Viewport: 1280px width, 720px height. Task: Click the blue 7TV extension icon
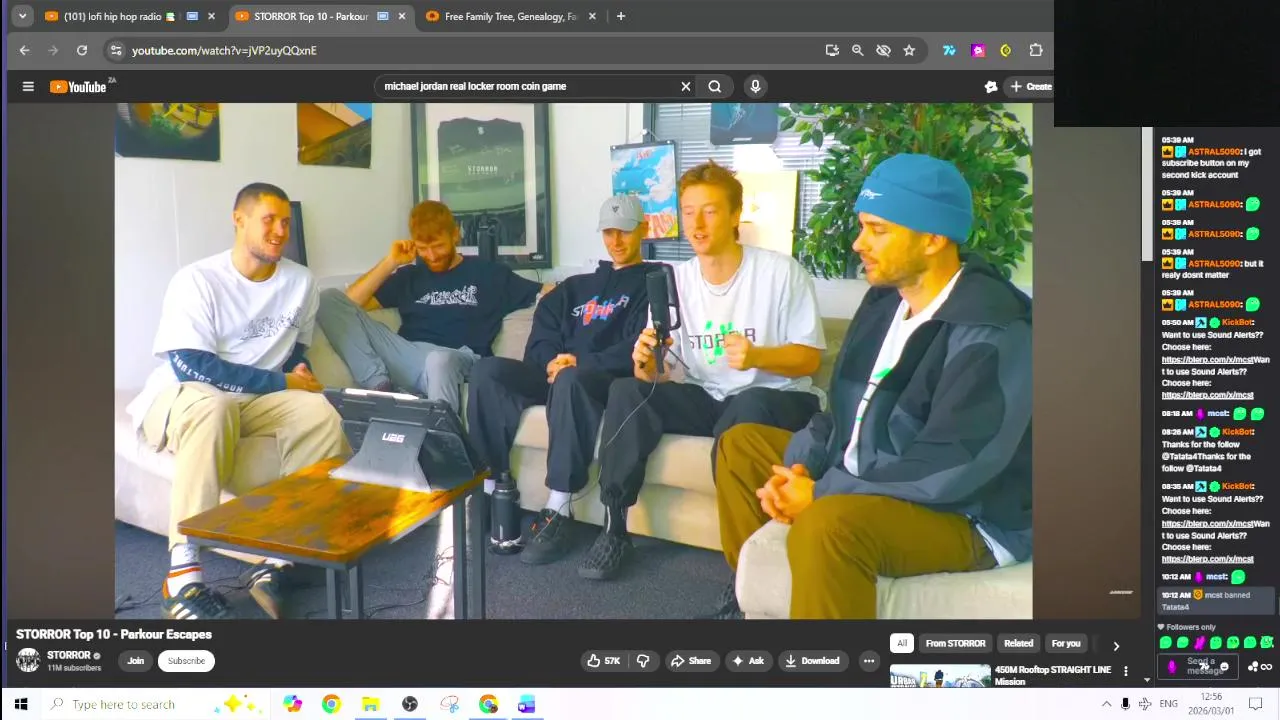click(949, 50)
